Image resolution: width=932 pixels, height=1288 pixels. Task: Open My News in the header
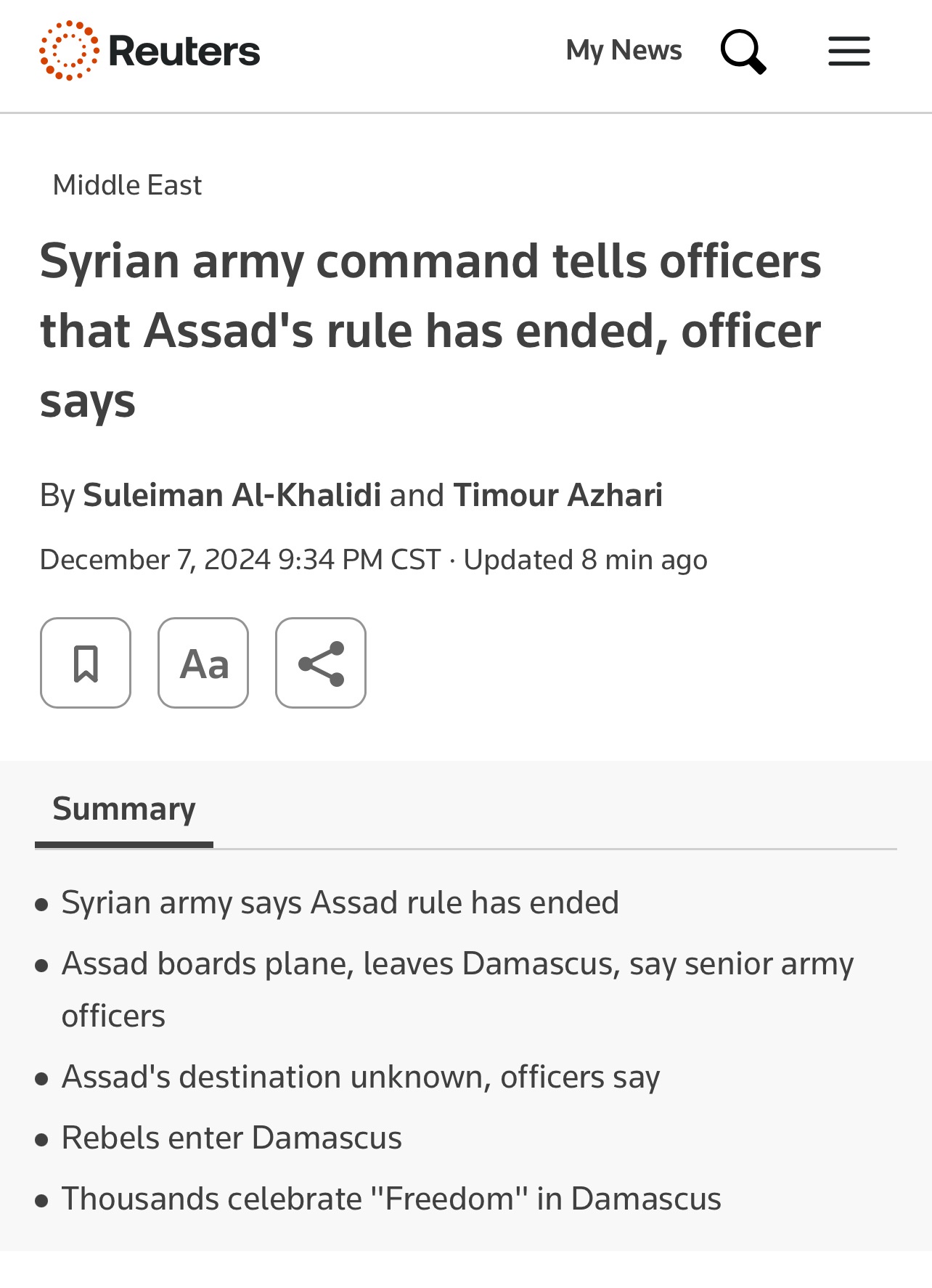(624, 51)
